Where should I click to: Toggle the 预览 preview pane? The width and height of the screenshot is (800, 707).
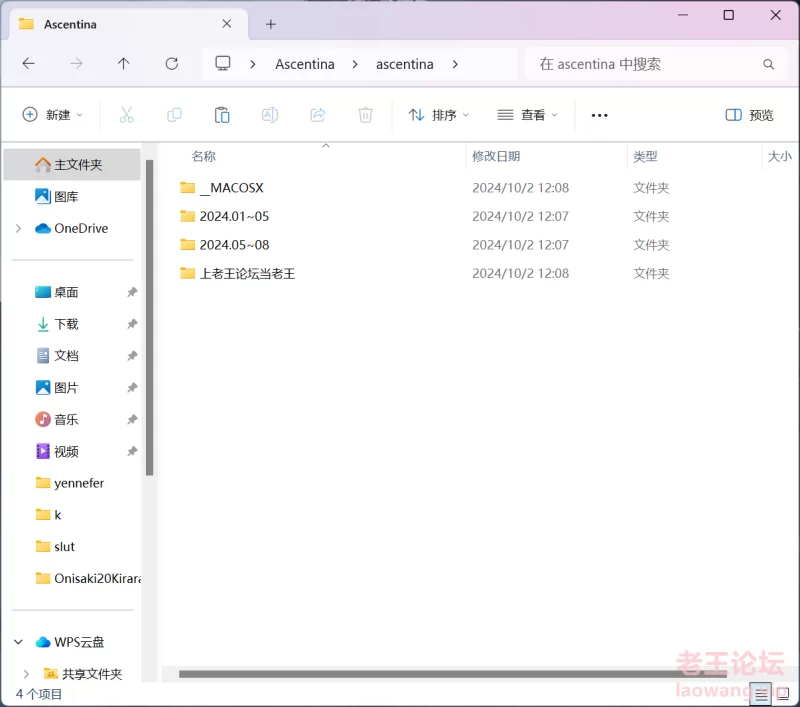[x=750, y=115]
